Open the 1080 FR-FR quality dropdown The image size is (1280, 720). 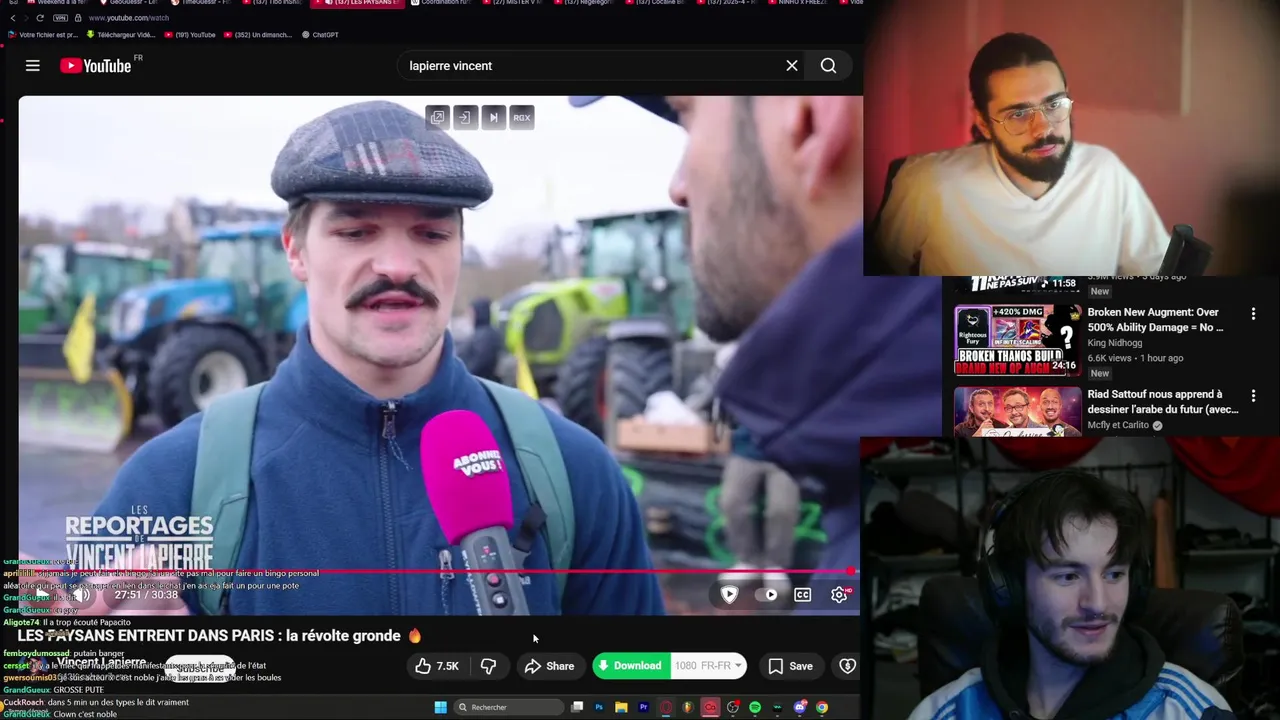[x=708, y=666]
